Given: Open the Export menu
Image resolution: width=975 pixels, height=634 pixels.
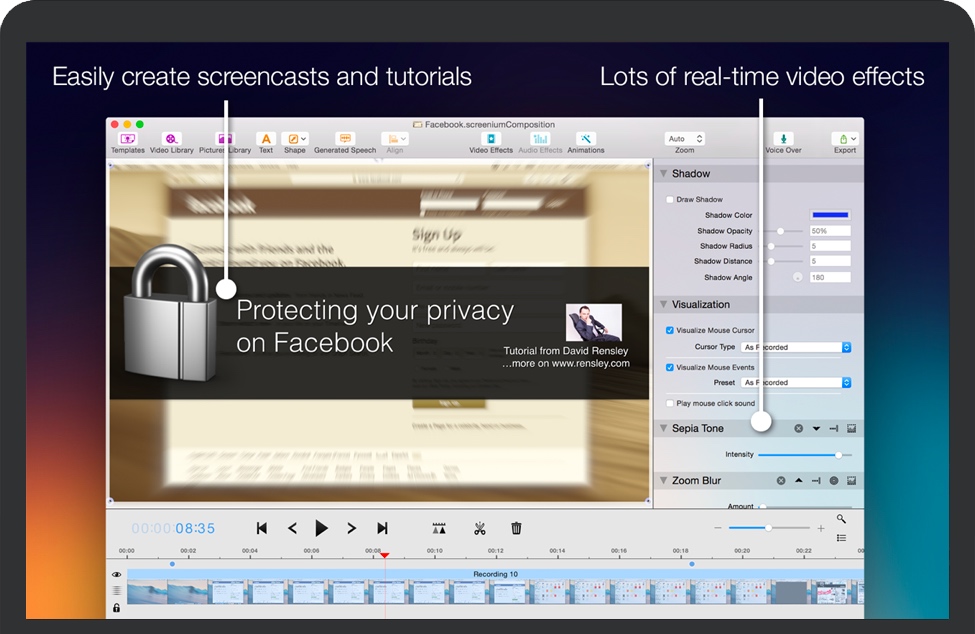Looking at the screenshot, I should pos(845,140).
